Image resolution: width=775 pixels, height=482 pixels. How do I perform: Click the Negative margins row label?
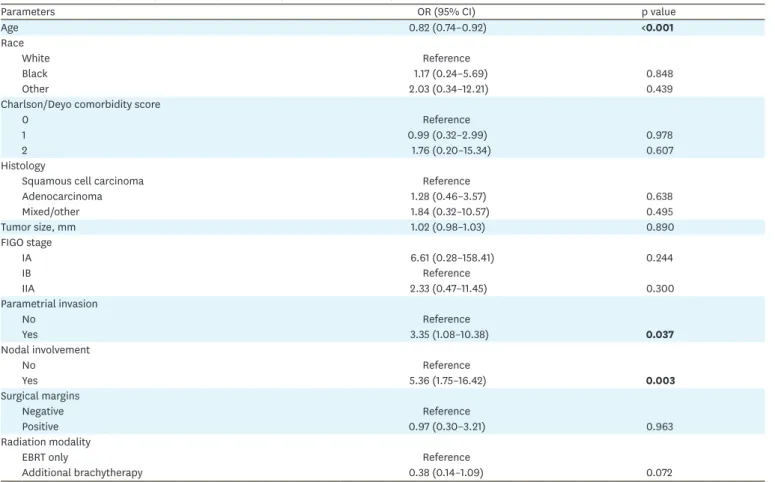point(43,411)
